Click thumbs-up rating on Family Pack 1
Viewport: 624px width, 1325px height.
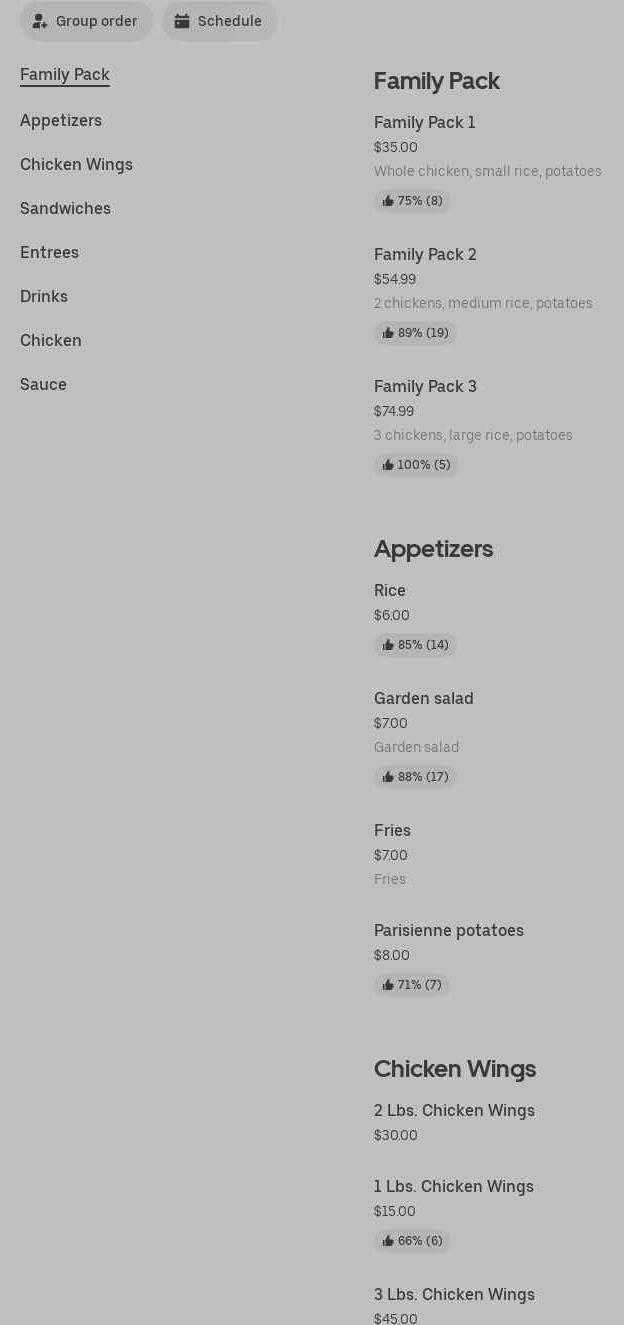(412, 201)
